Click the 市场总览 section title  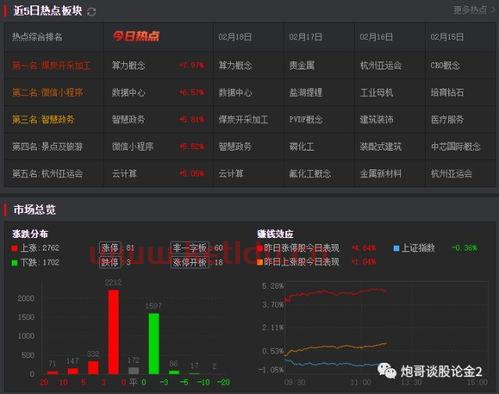click(x=34, y=210)
